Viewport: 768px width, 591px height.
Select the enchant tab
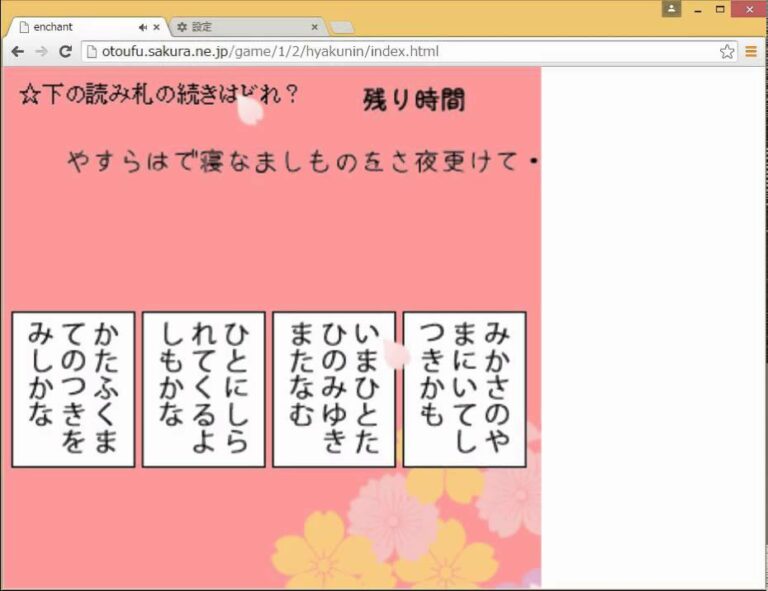[80, 27]
